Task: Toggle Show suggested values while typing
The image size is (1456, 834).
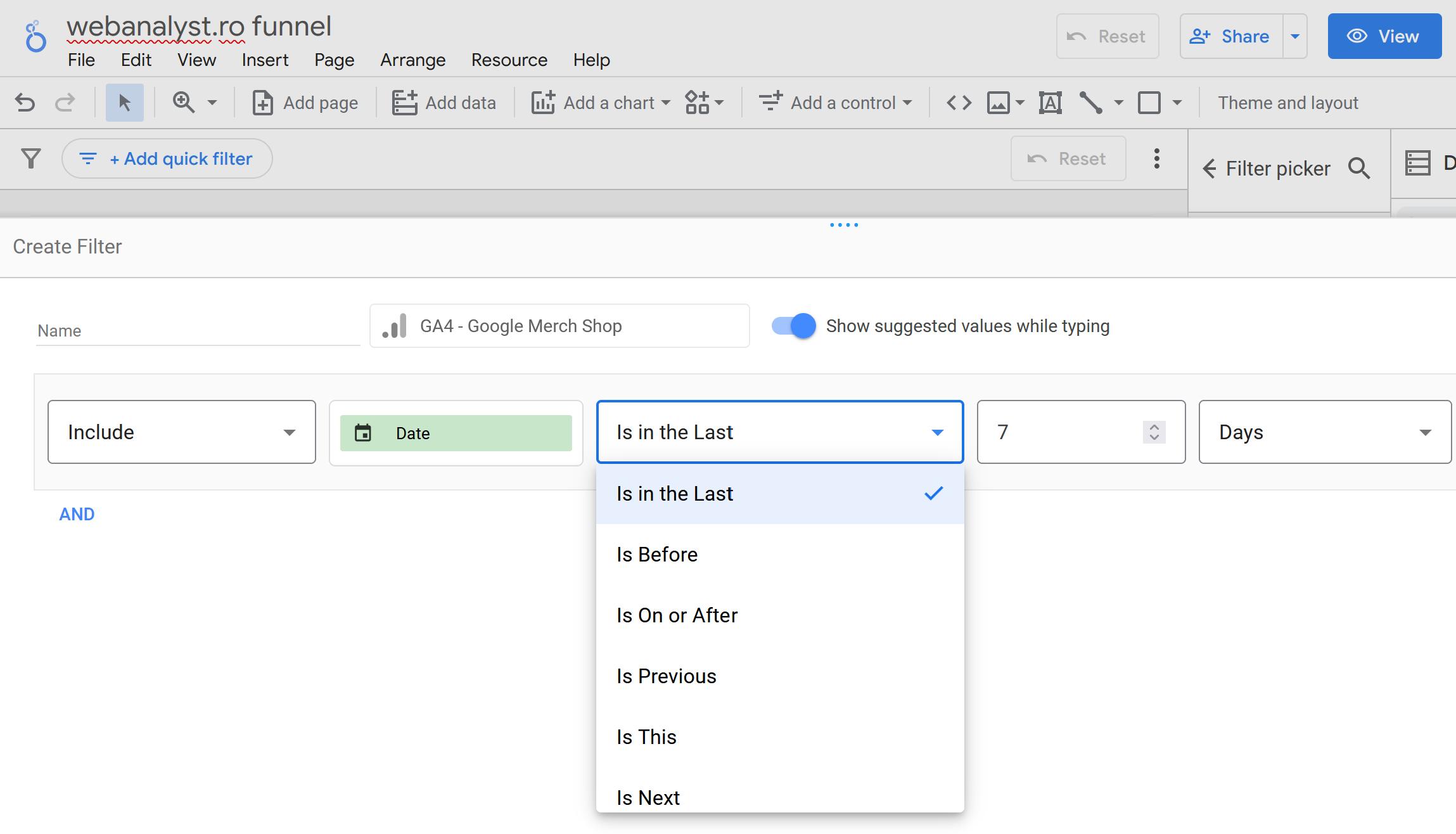Action: click(x=794, y=326)
